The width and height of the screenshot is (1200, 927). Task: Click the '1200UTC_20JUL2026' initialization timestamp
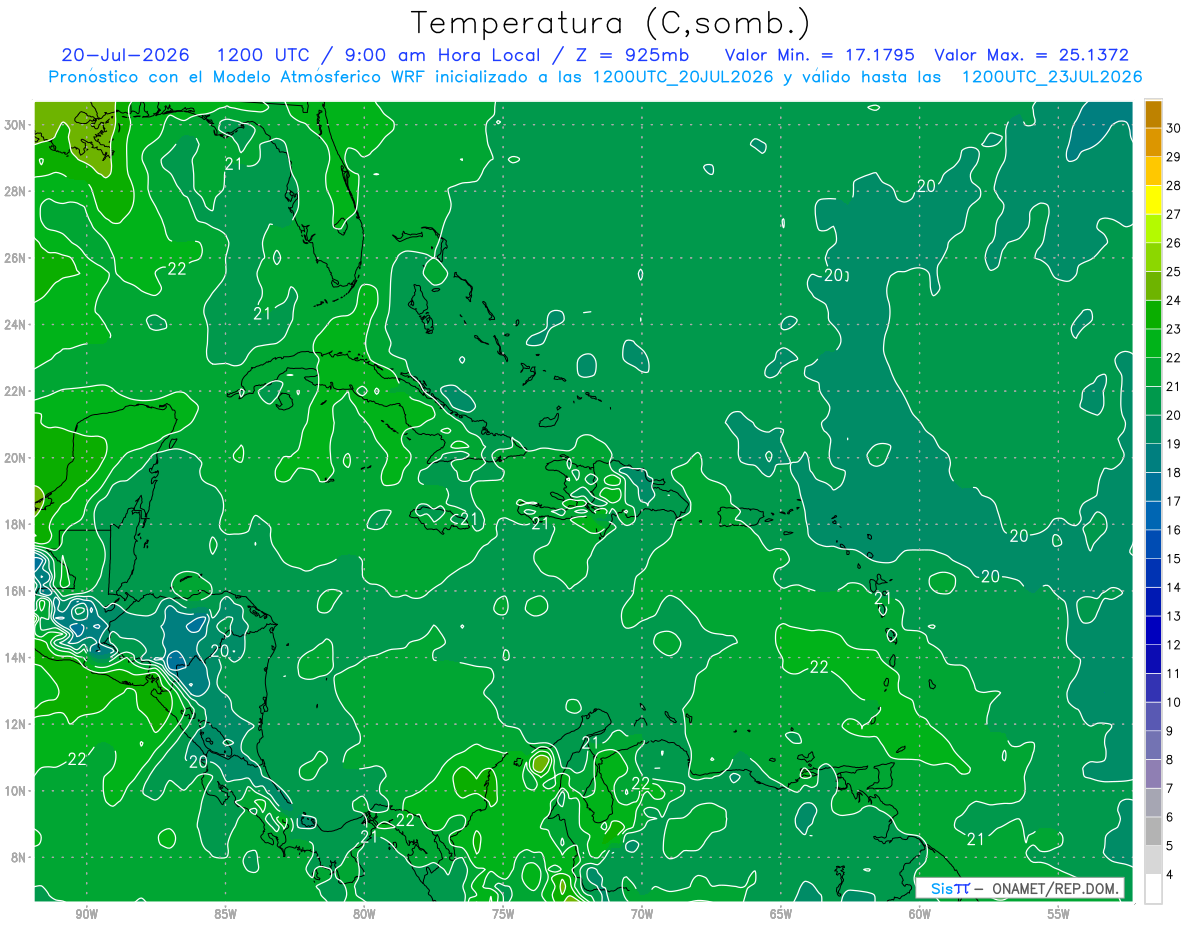683,77
